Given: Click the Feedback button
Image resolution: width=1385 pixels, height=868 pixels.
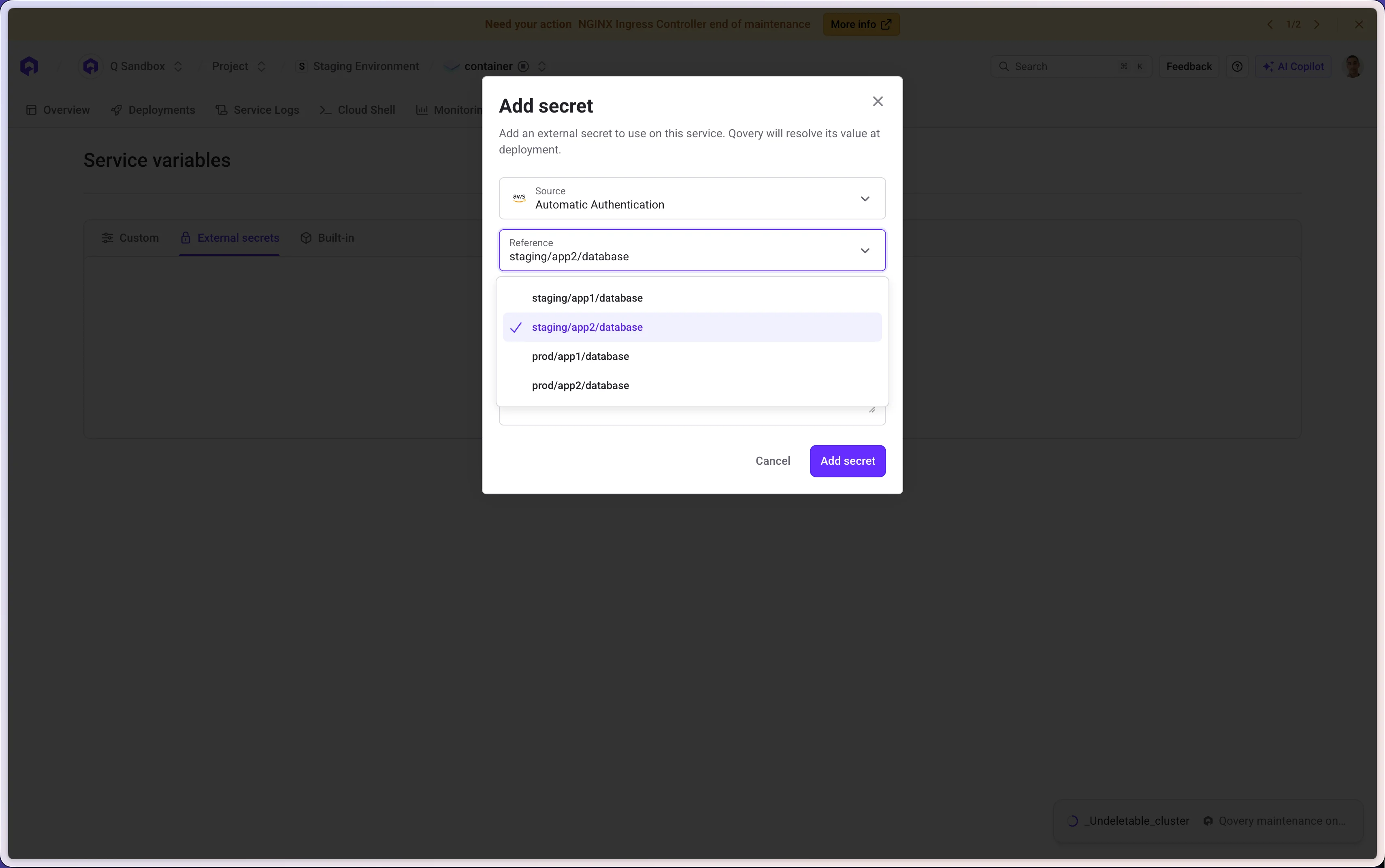Looking at the screenshot, I should (x=1189, y=66).
